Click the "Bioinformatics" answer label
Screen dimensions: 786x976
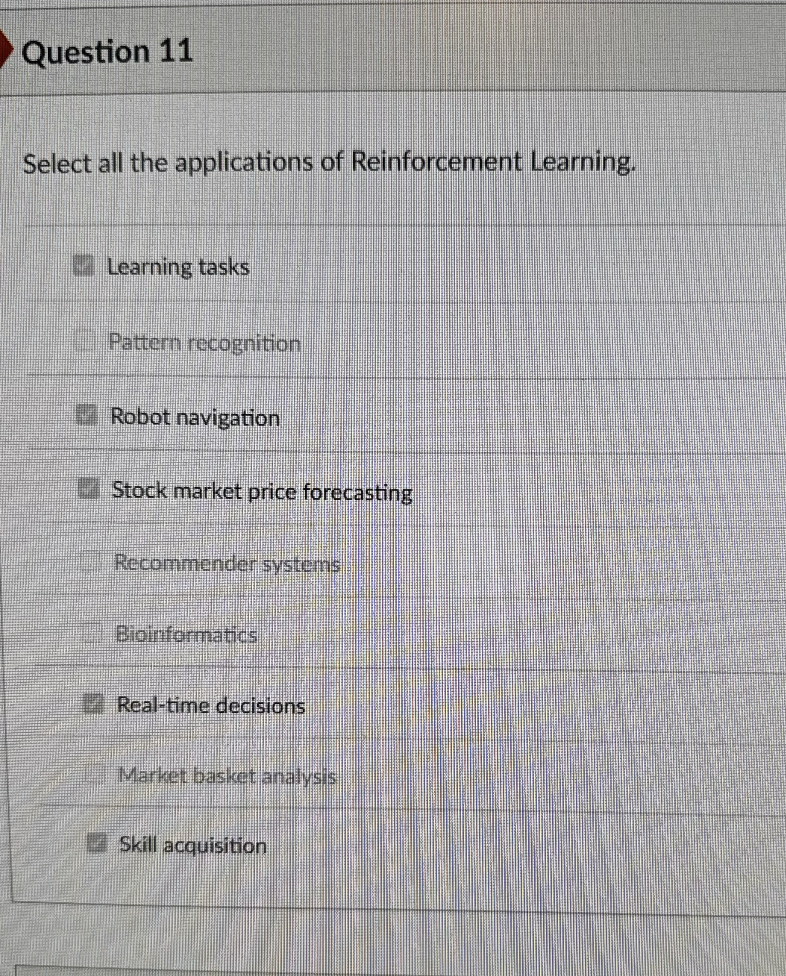pos(186,634)
